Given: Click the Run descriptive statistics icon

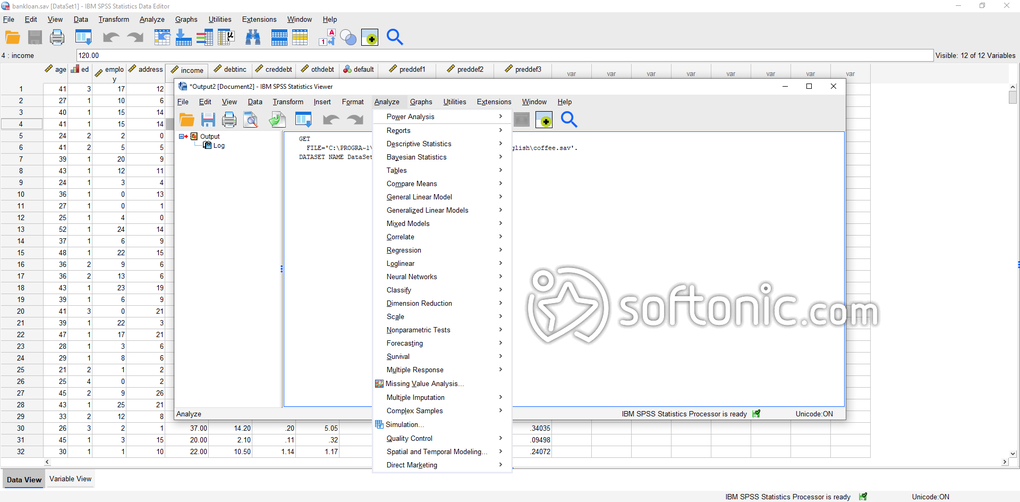Looking at the screenshot, I should [226, 37].
